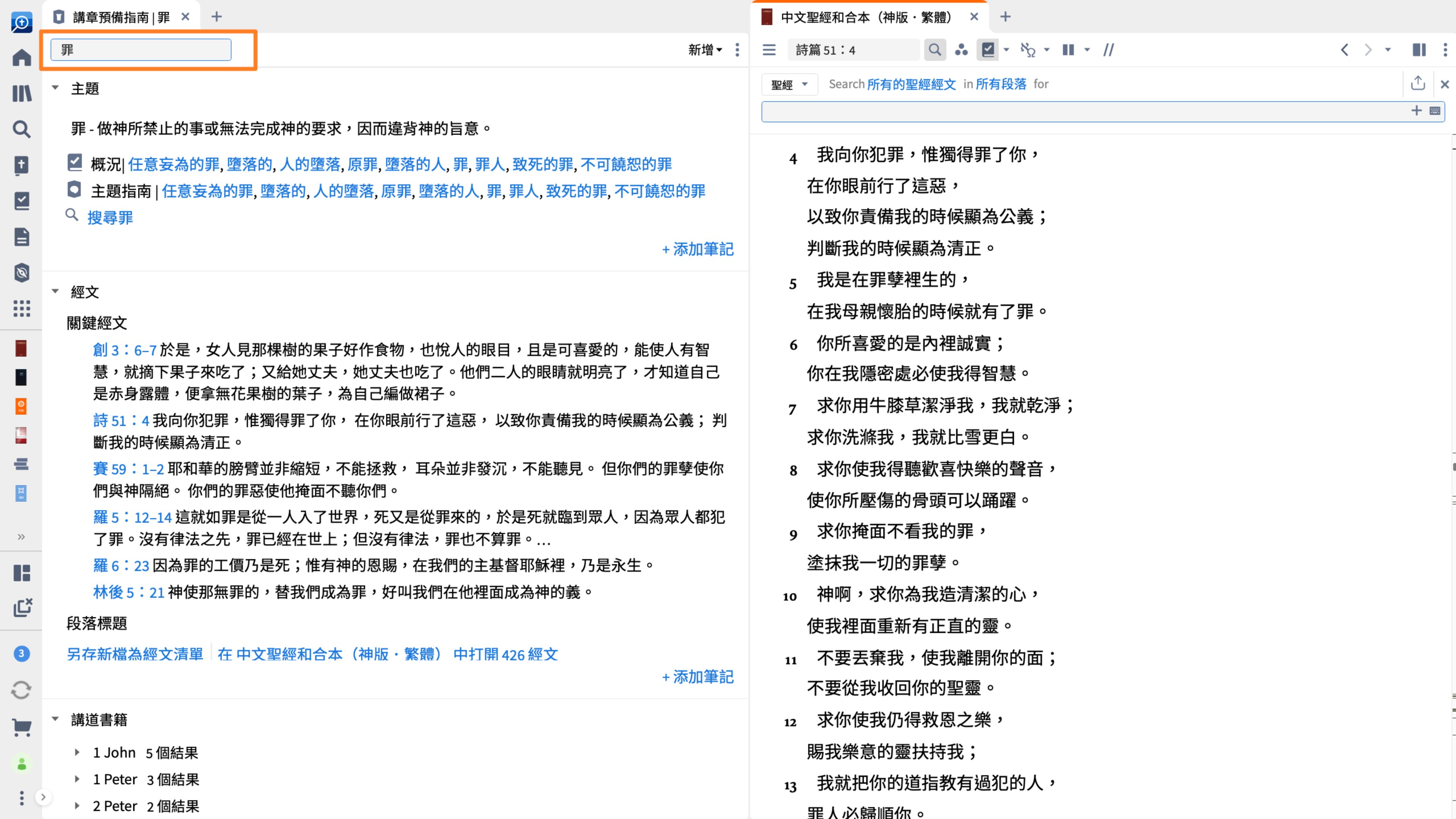Image resolution: width=1456 pixels, height=819 pixels.
Task: Open the 聖經 search type dropdown
Action: [789, 85]
